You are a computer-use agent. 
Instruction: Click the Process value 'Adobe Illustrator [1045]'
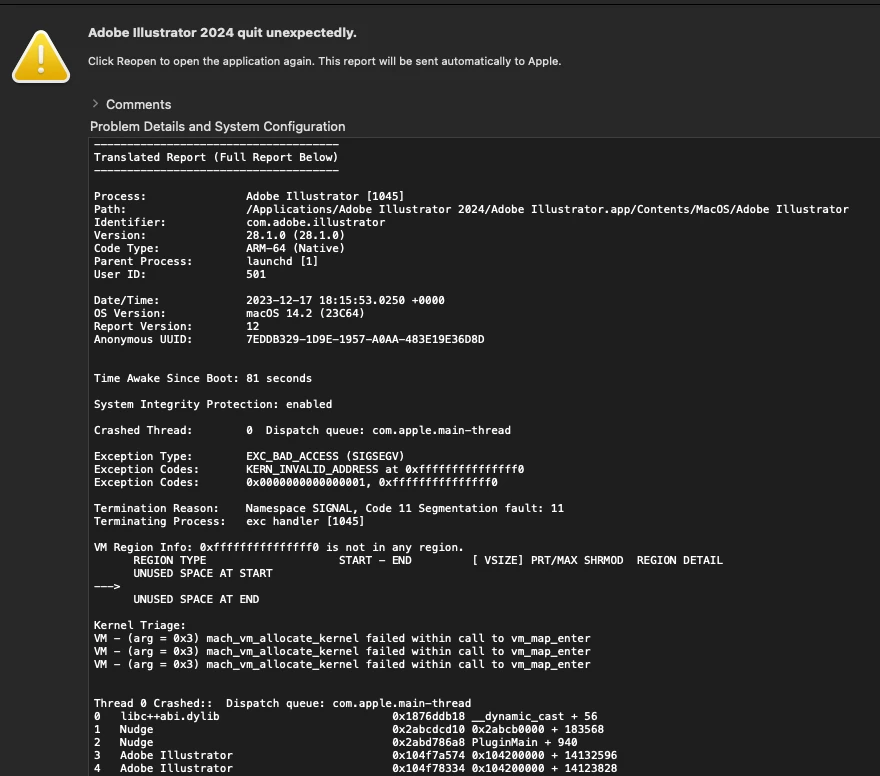[x=325, y=196]
